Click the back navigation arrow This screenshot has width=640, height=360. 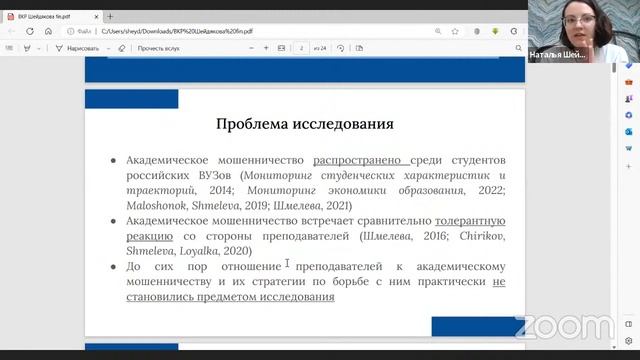(11, 31)
